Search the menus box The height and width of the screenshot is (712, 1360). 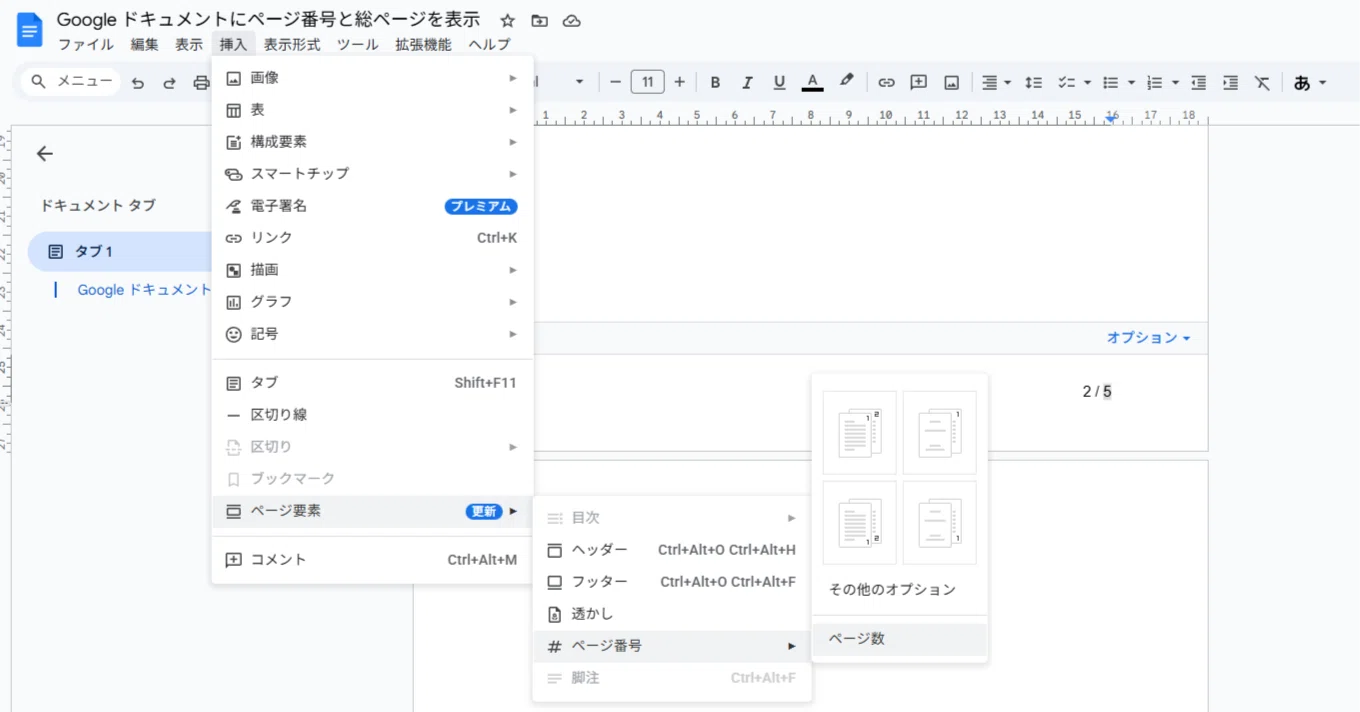point(70,82)
